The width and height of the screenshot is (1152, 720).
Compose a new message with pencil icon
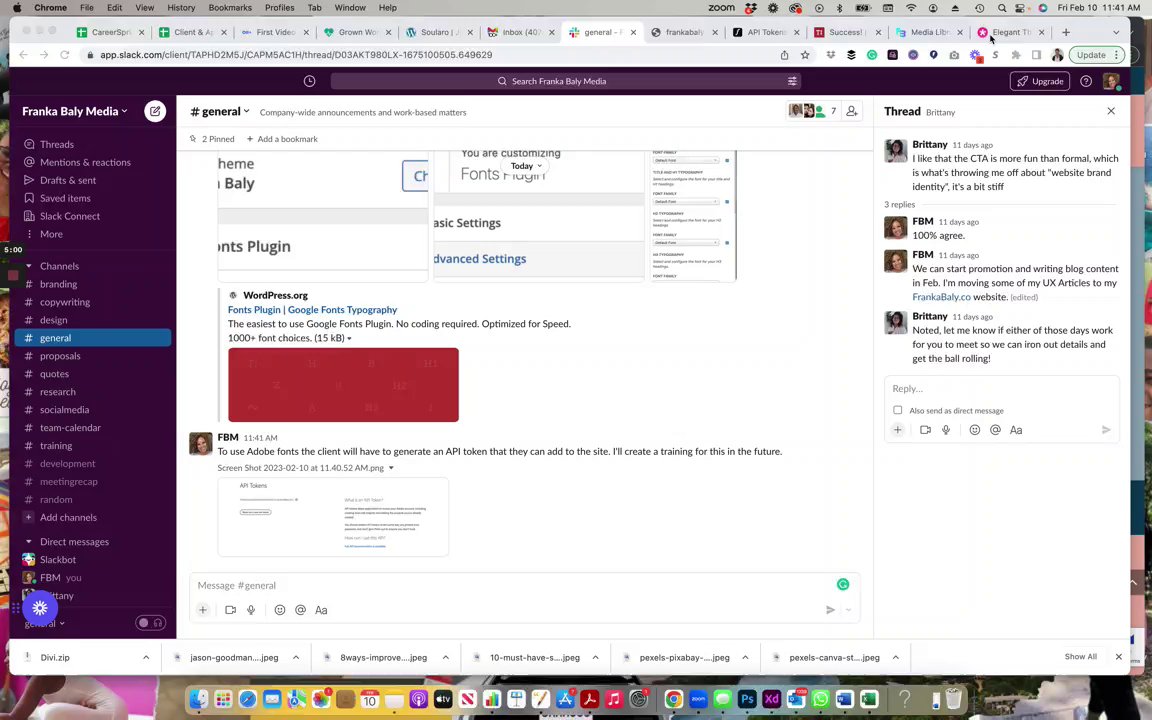155,111
